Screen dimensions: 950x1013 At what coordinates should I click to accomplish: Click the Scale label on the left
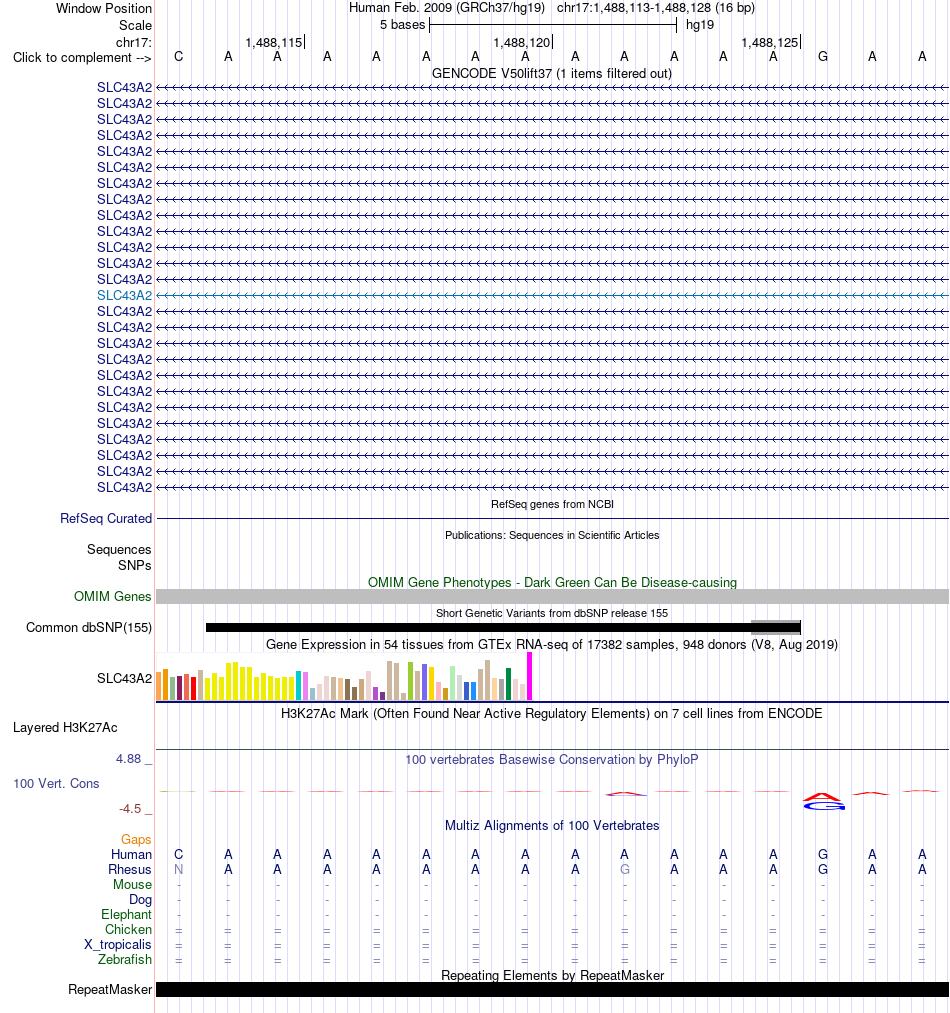click(136, 25)
